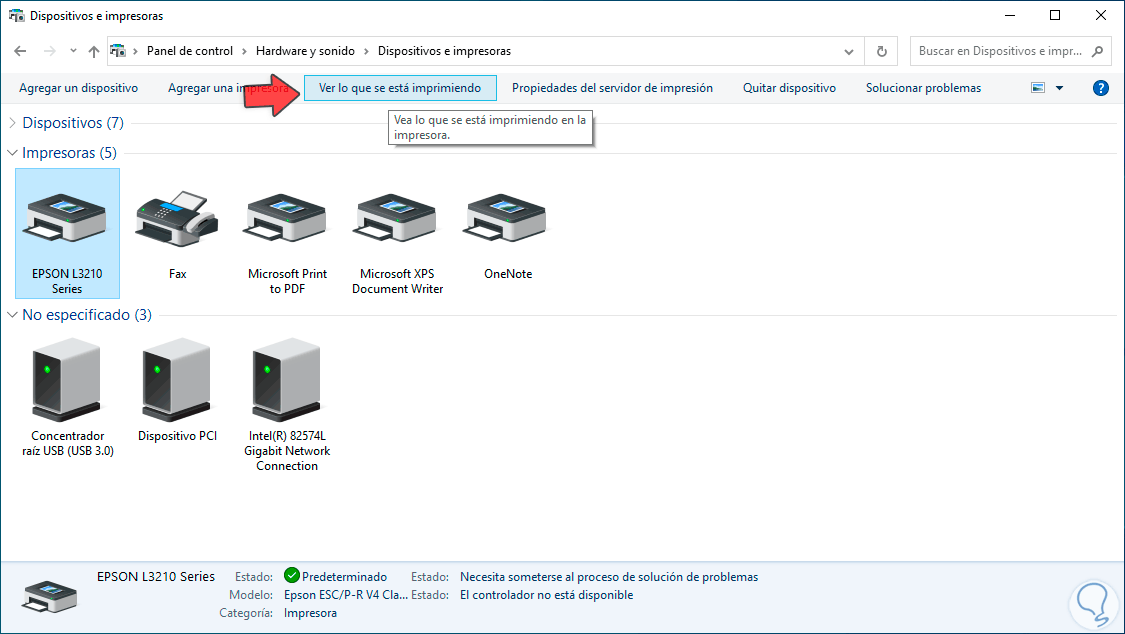Click the Predeterminado status text
The width and height of the screenshot is (1125, 634).
tap(344, 577)
